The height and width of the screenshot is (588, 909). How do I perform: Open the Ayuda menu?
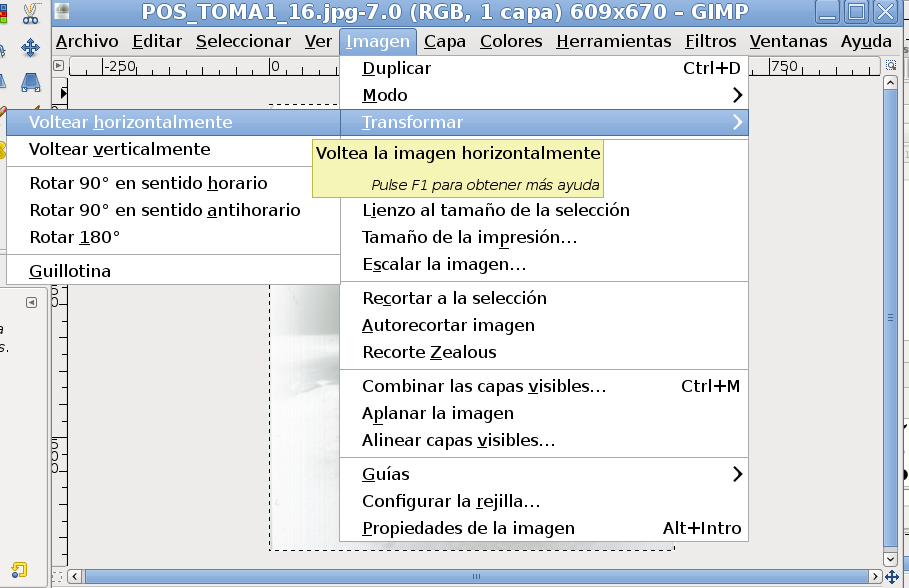coord(866,41)
